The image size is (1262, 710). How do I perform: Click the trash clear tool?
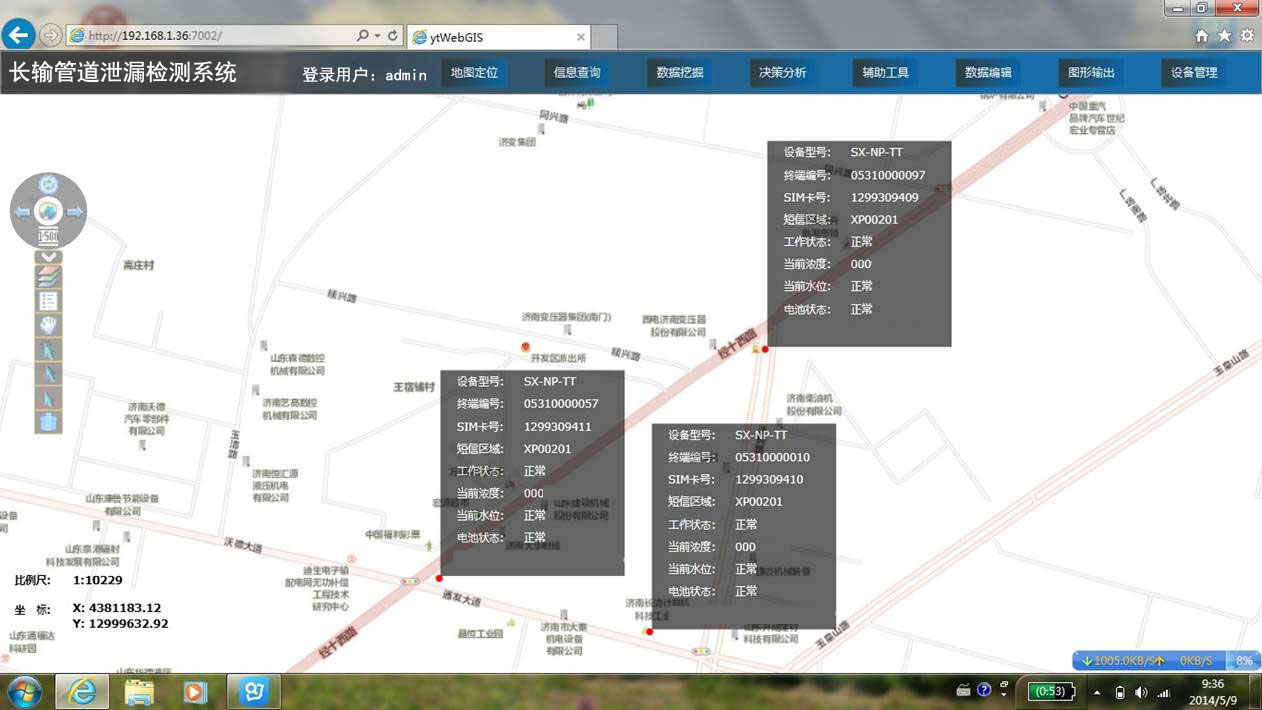coord(49,422)
